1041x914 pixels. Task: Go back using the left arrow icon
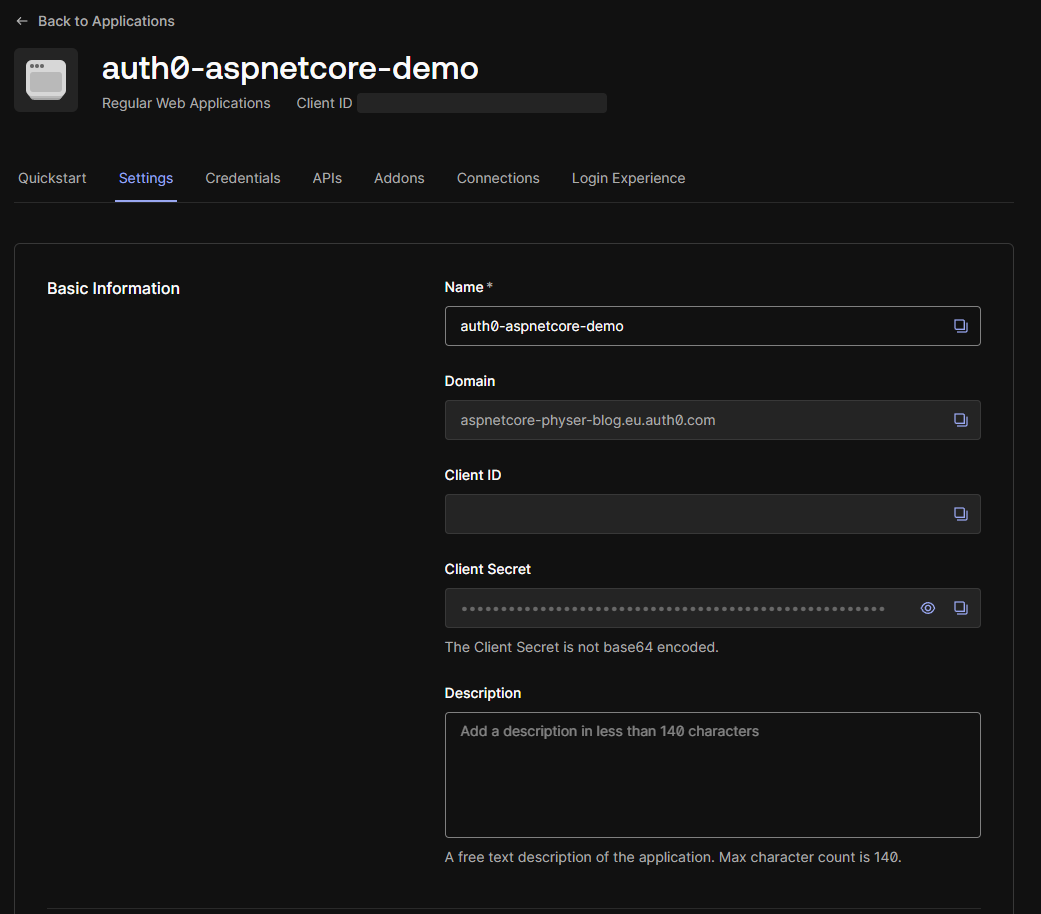pyautogui.click(x=22, y=21)
